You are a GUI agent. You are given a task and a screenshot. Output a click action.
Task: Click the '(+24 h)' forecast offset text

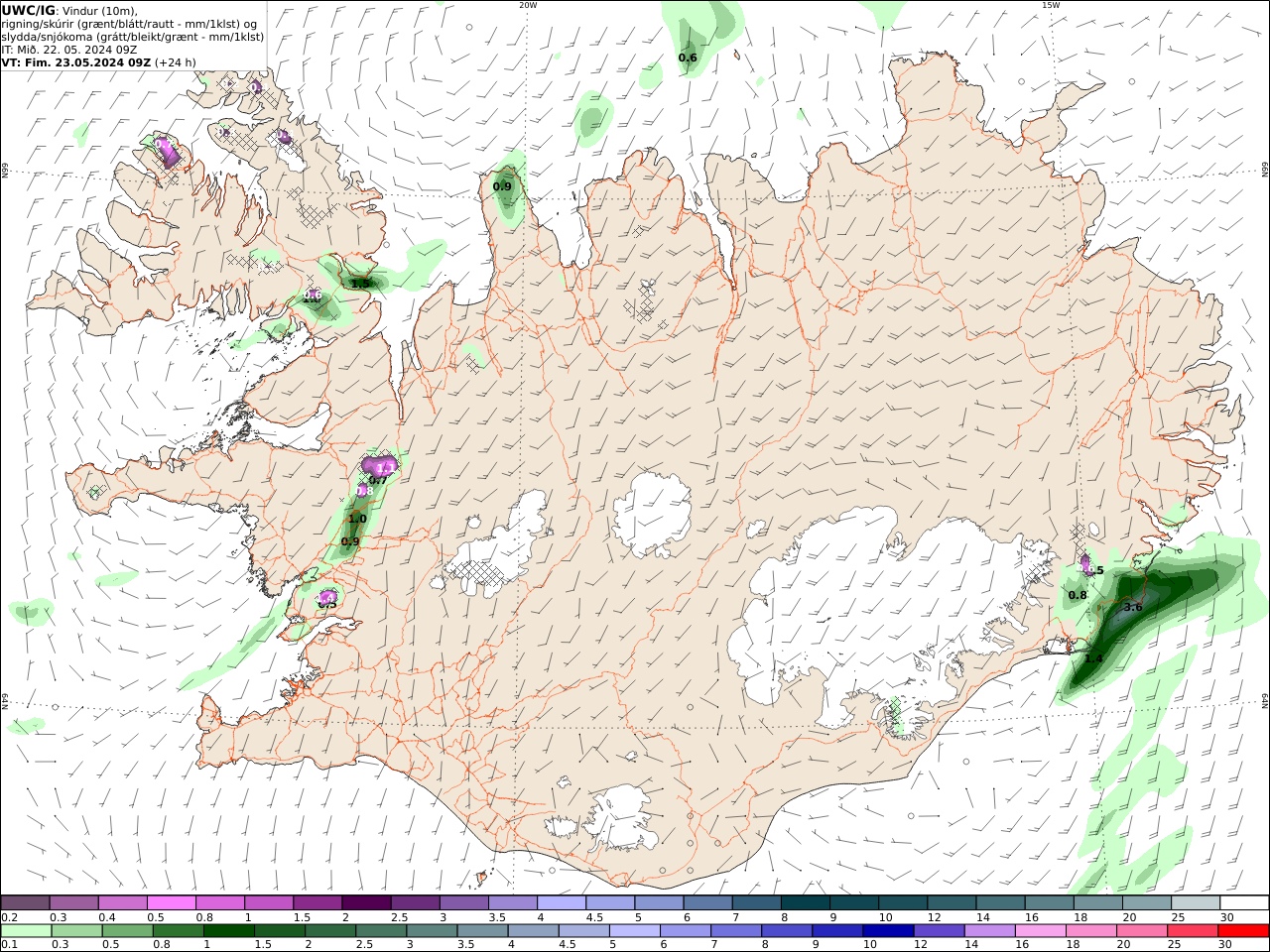[x=175, y=61]
